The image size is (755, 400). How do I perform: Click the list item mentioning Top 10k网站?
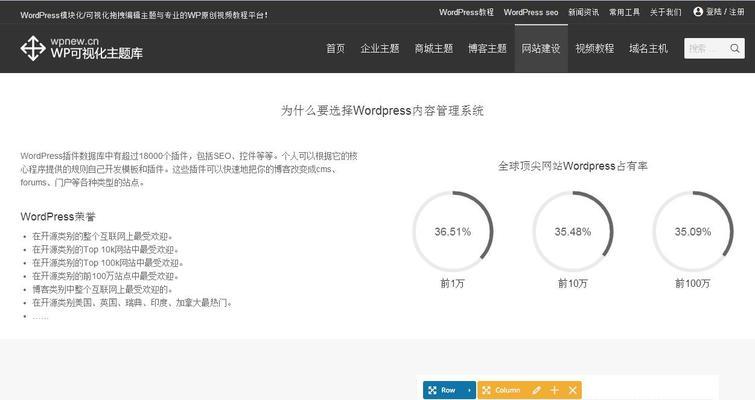[x=105, y=249]
